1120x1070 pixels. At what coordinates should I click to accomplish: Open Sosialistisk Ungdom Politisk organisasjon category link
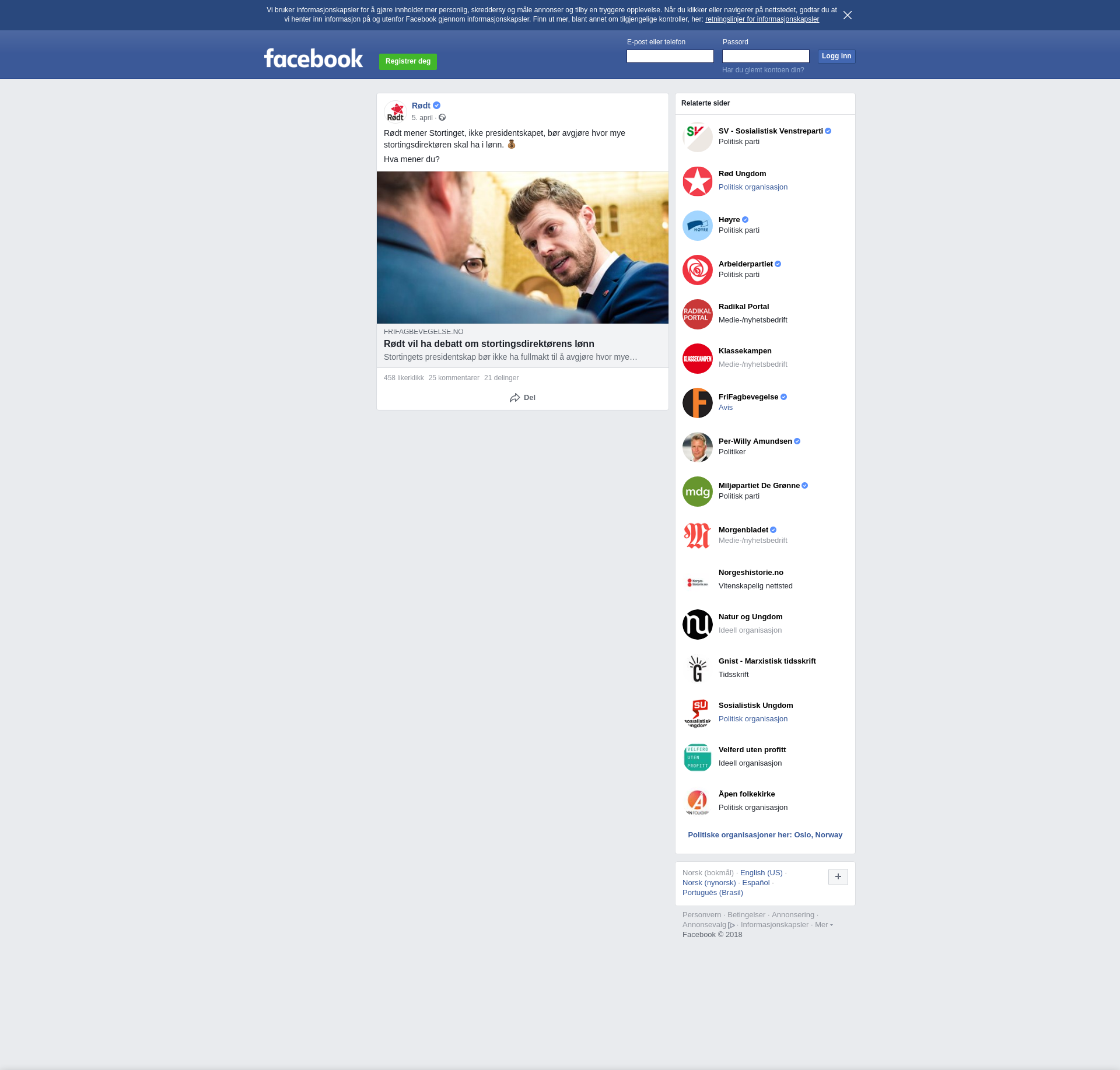753,719
